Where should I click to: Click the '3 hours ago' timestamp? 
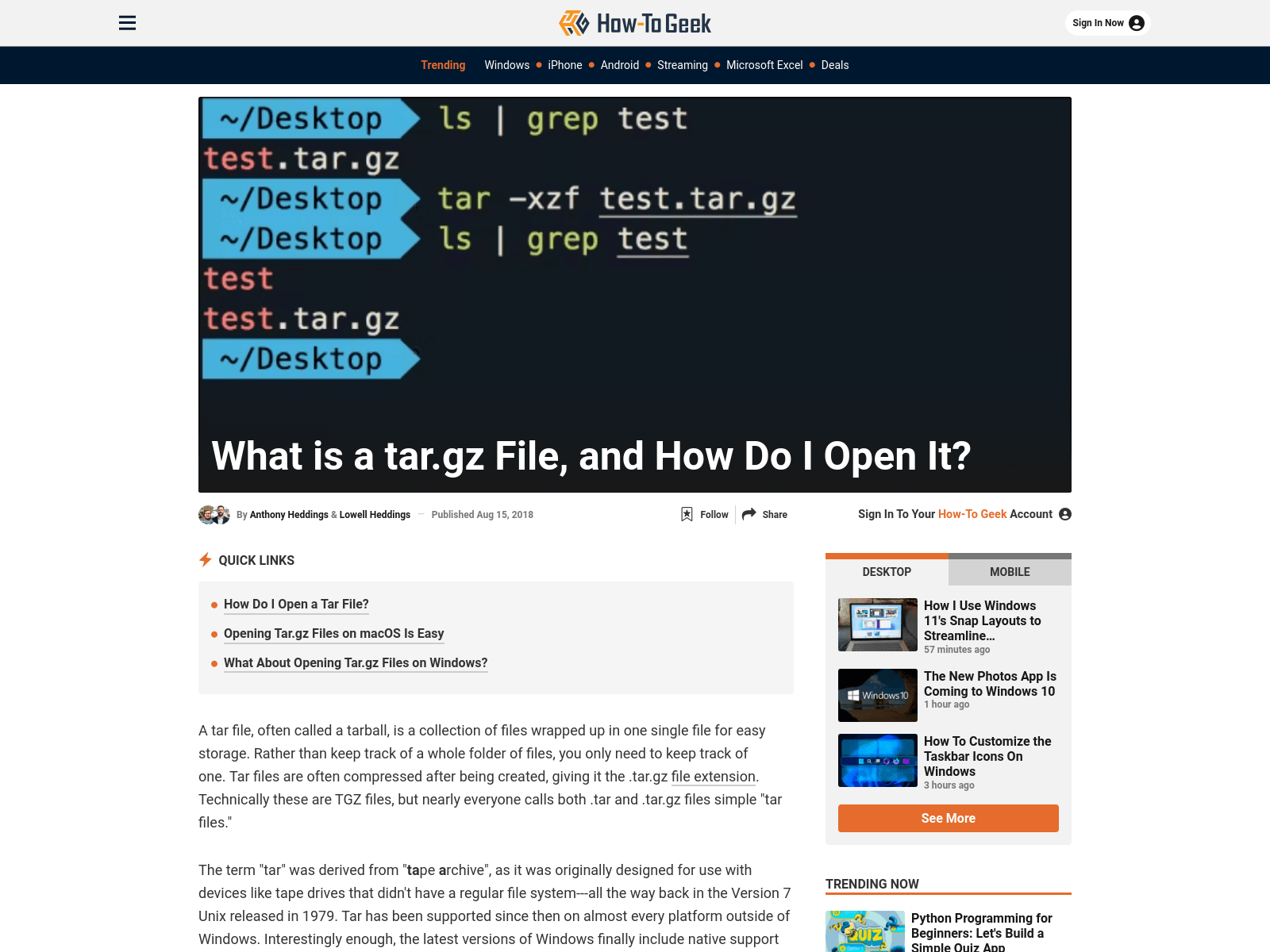[949, 785]
